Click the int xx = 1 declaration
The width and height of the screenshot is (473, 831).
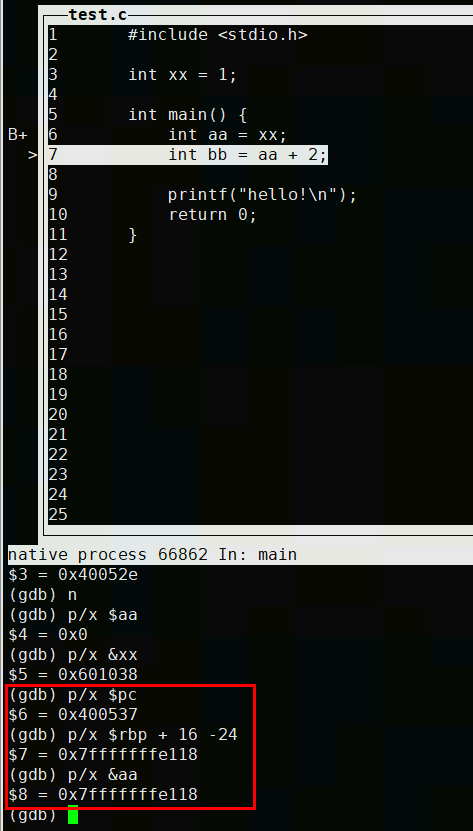click(182, 75)
